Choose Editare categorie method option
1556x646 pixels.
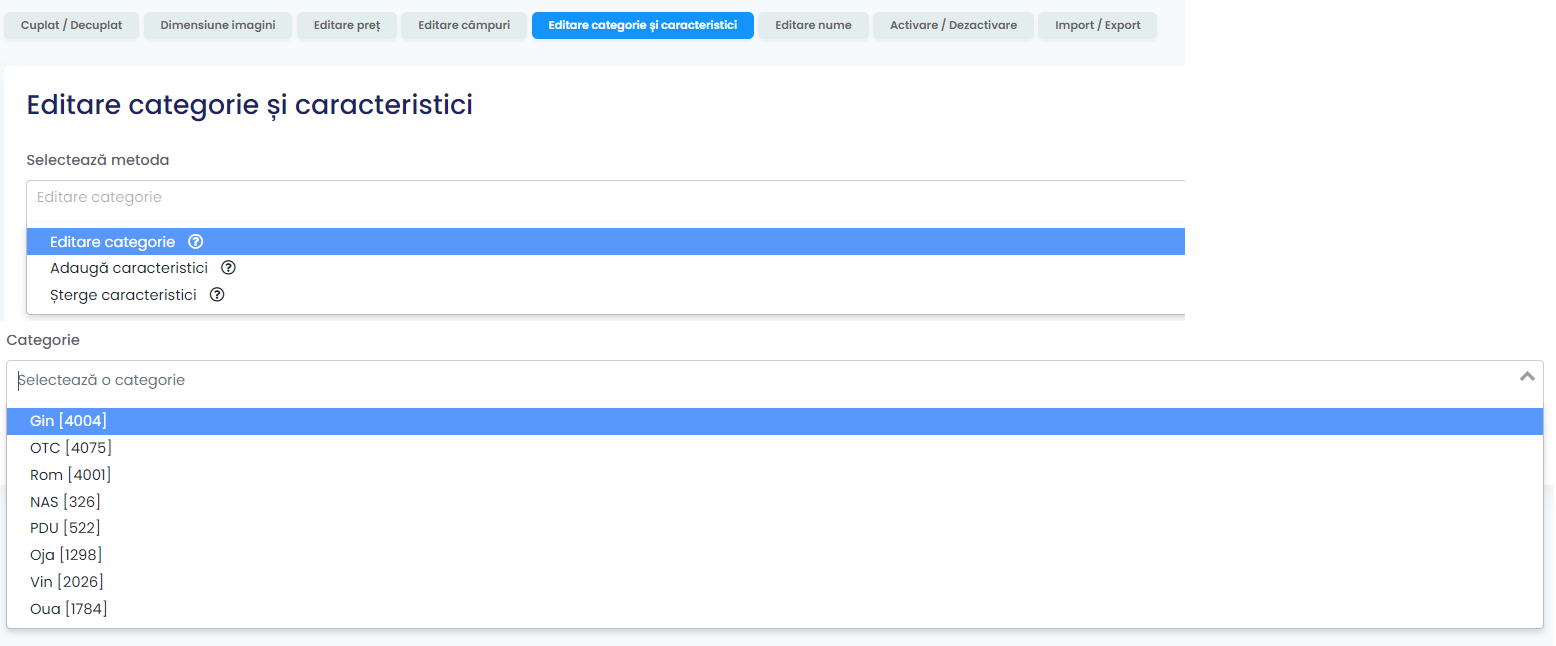[x=606, y=242]
